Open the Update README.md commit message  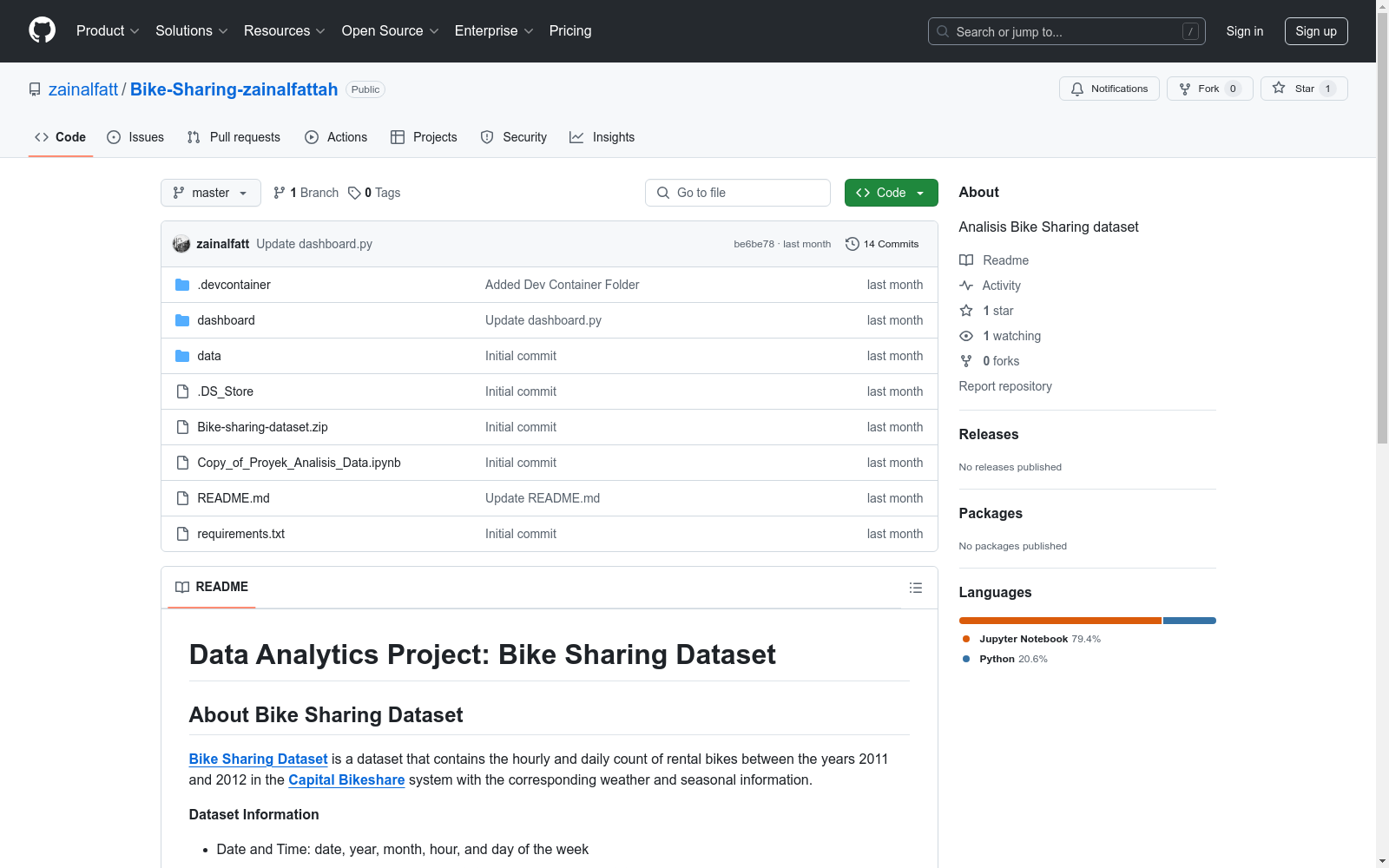543,498
